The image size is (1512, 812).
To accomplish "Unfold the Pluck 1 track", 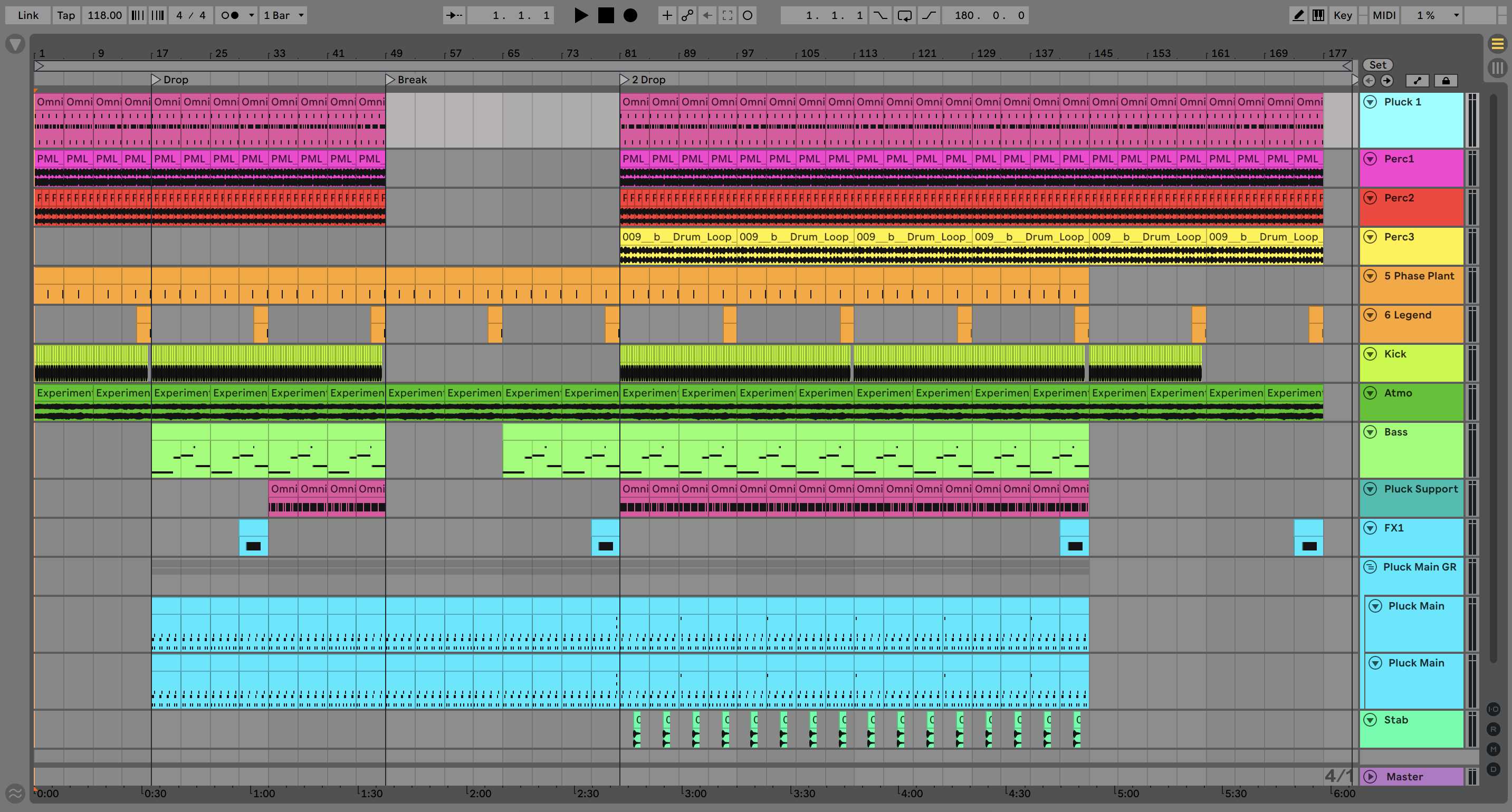I will click(x=1370, y=102).
